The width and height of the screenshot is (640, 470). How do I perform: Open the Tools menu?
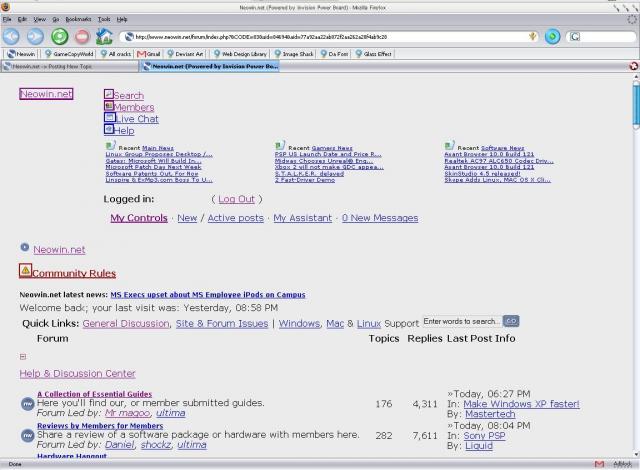point(104,19)
